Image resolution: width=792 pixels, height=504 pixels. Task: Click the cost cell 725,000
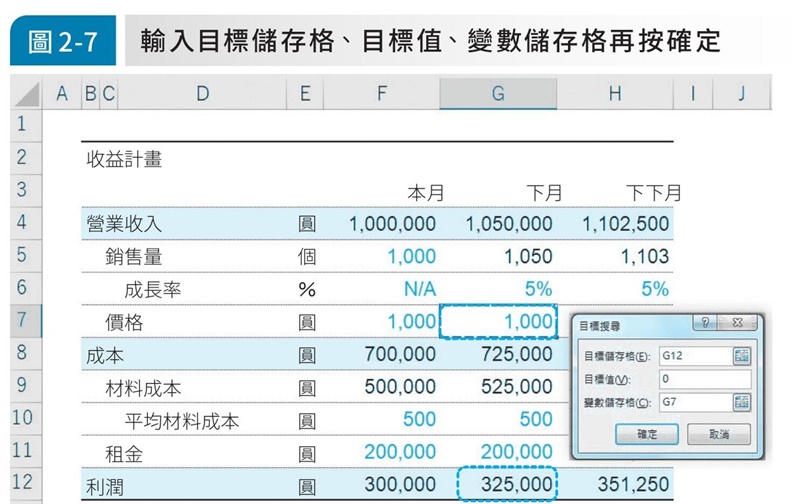(x=517, y=355)
